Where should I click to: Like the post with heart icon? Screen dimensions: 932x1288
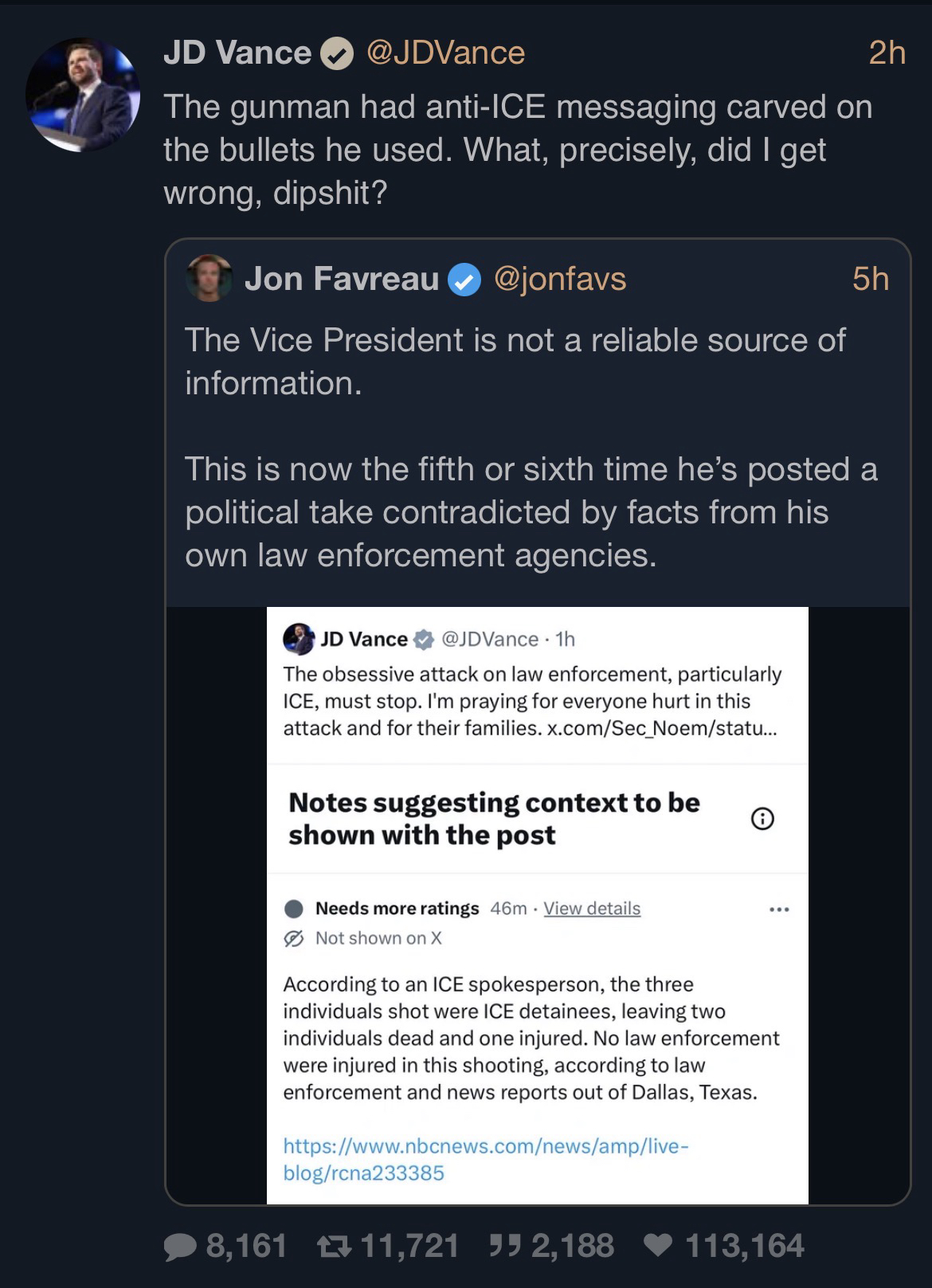(x=658, y=1246)
